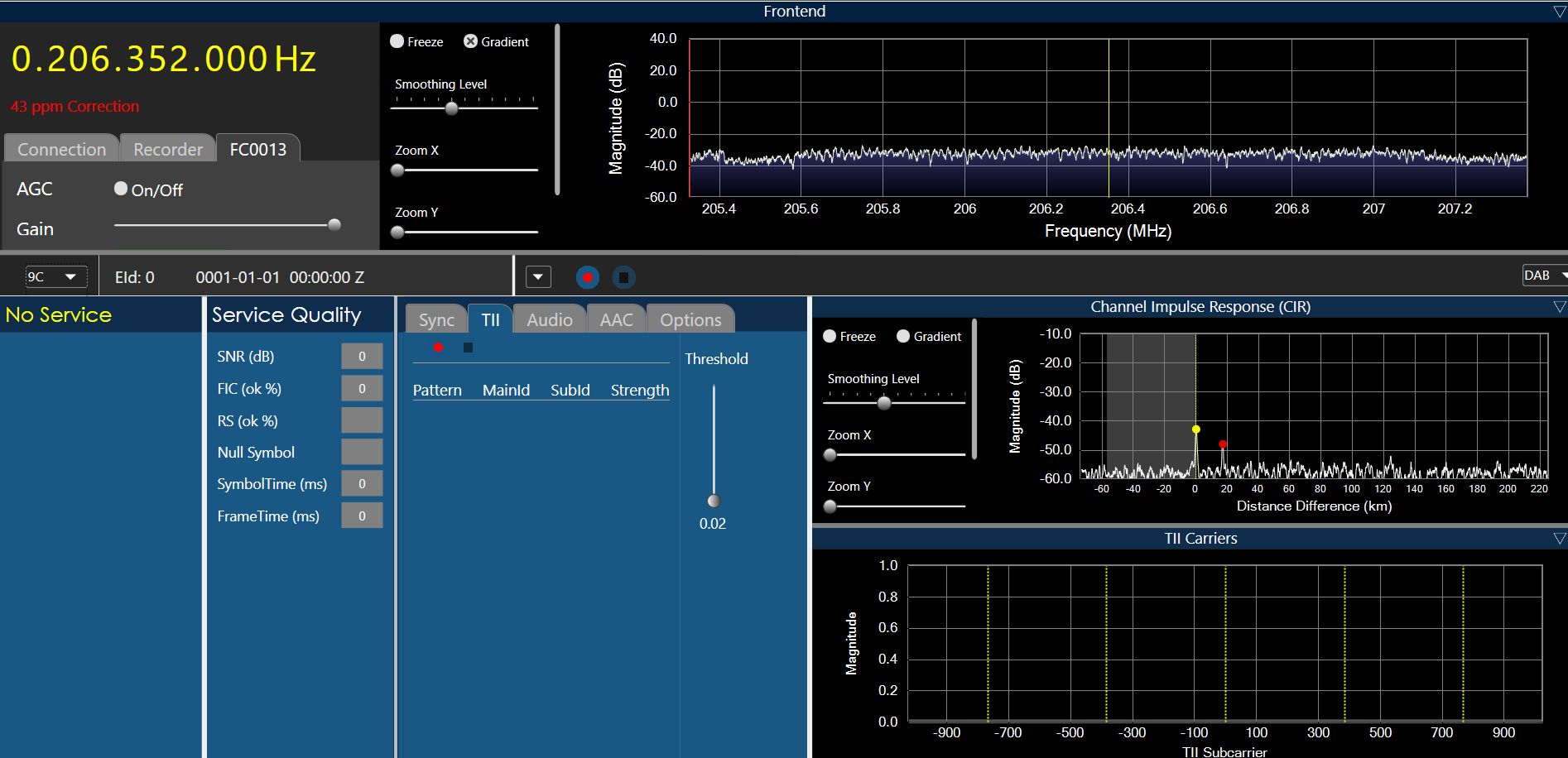Screen dimensions: 1568x758
Task: Collapse the Channel Impulse Response panel
Action: pyautogui.click(x=1560, y=307)
